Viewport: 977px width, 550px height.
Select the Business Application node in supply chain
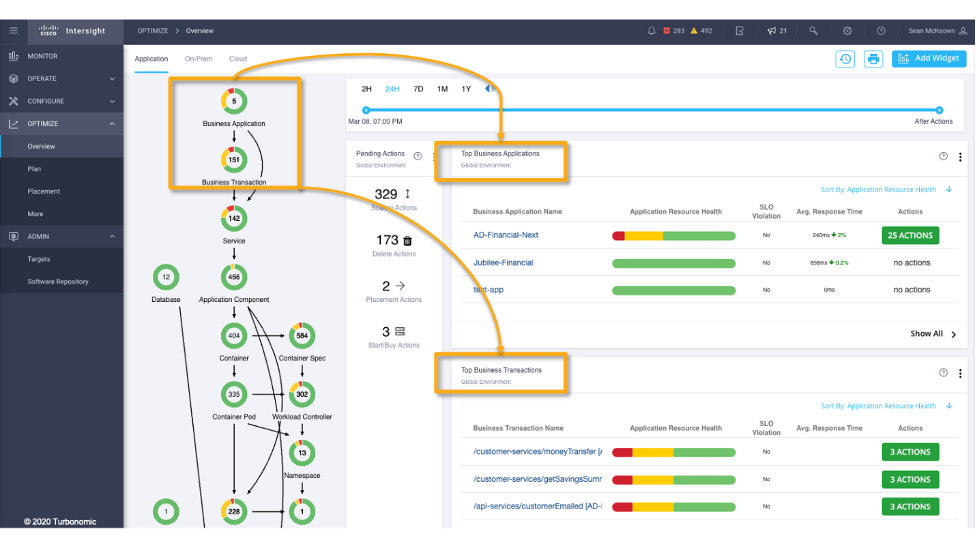[234, 102]
